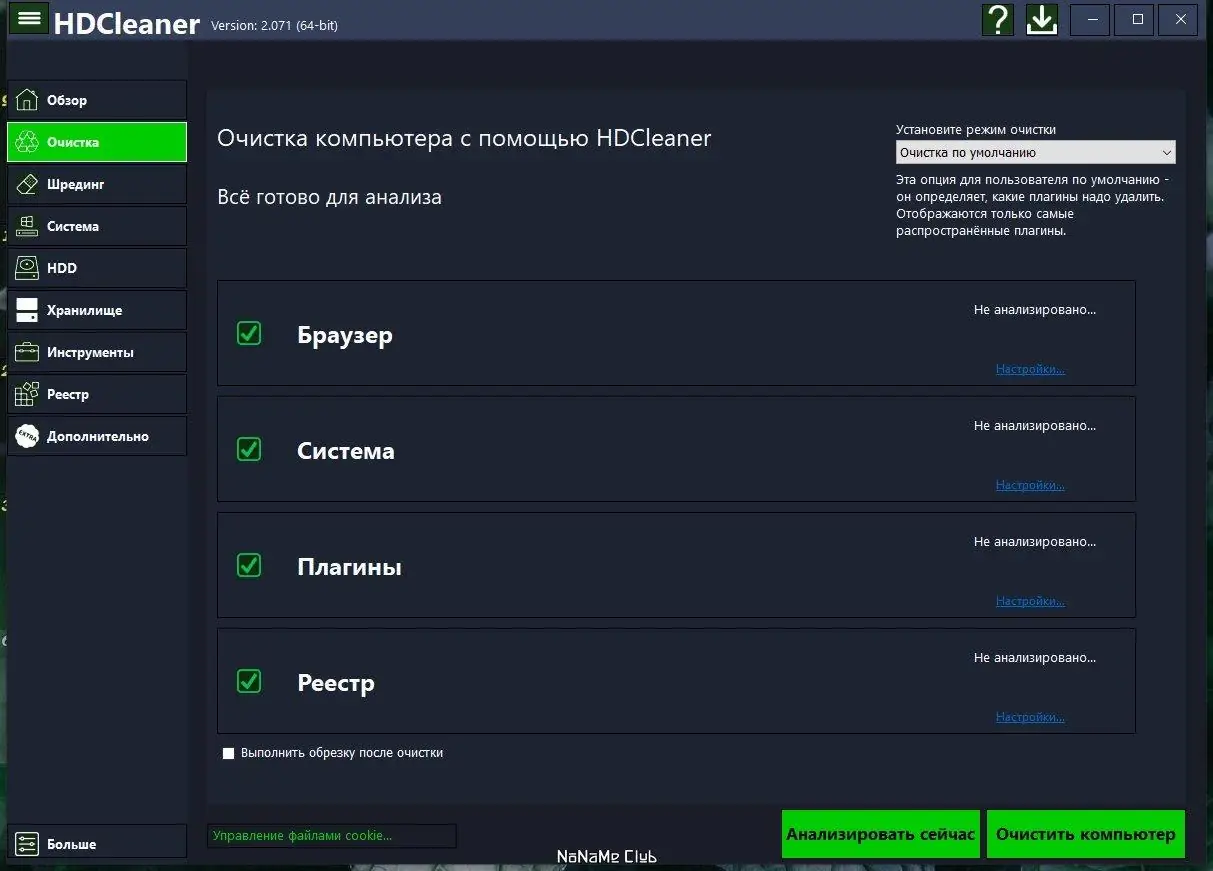
Task: Open Настройки link for Браузер
Action: (x=1030, y=369)
